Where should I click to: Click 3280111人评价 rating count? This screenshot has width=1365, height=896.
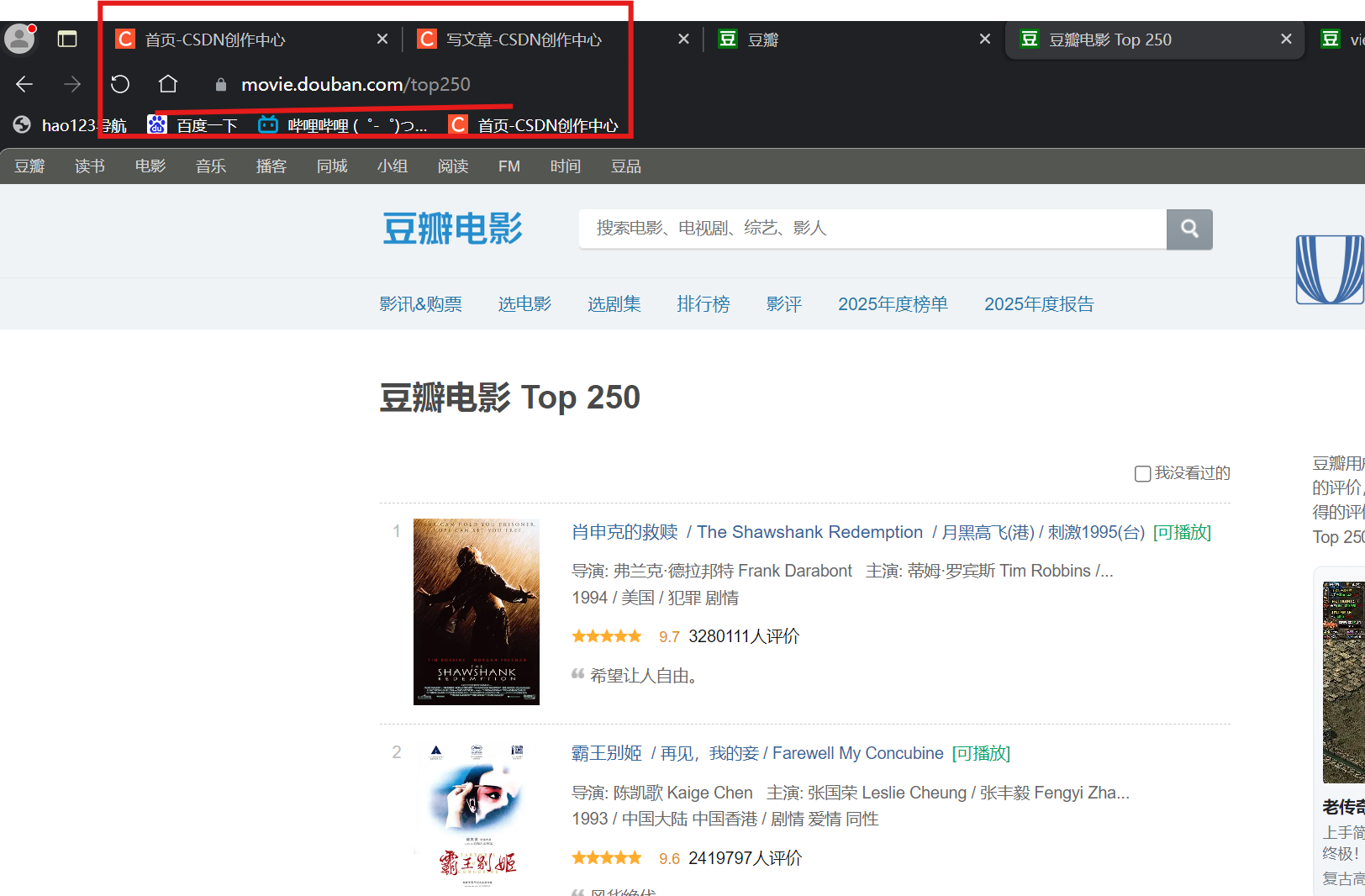click(x=744, y=636)
